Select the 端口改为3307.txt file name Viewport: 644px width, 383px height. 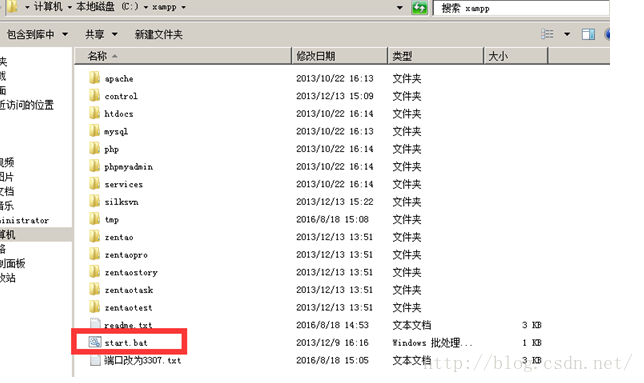[143, 360]
